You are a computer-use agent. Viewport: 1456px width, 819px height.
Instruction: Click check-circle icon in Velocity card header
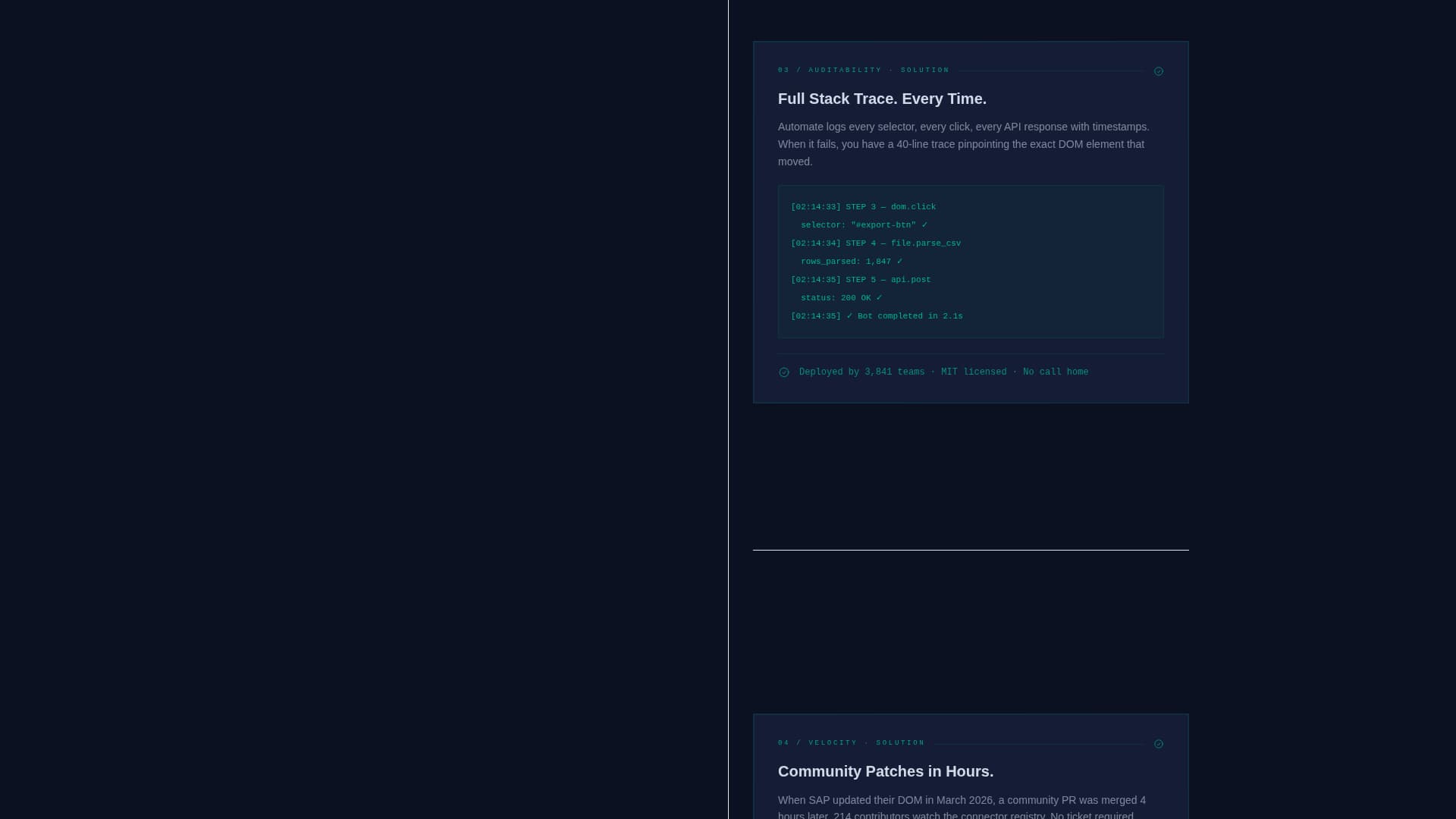pos(1159,744)
